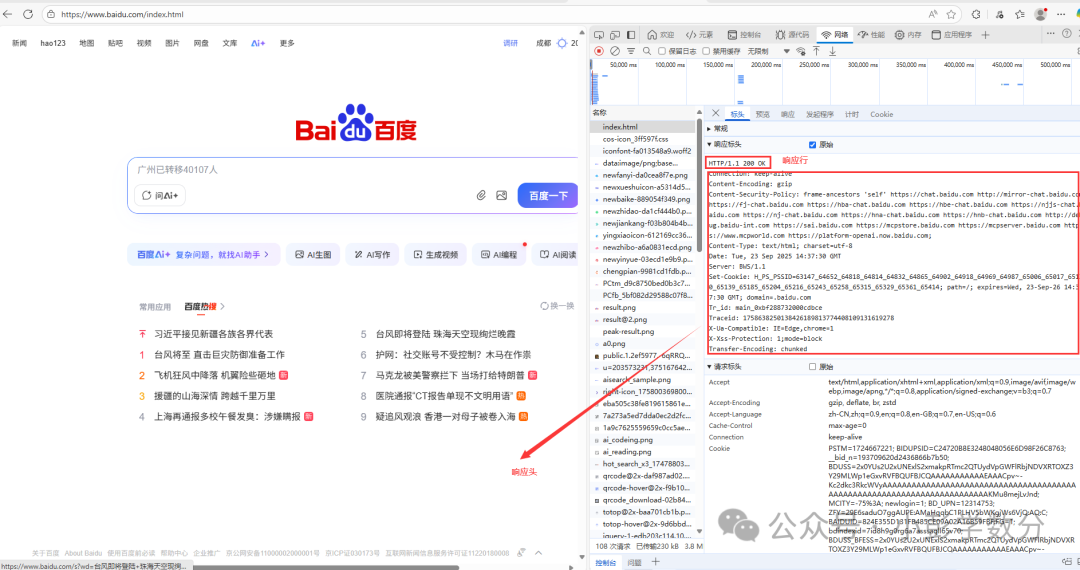This screenshot has height=570, width=1080.
Task: Open DevTools help question mark
Action: pyautogui.click(x=1066, y=33)
